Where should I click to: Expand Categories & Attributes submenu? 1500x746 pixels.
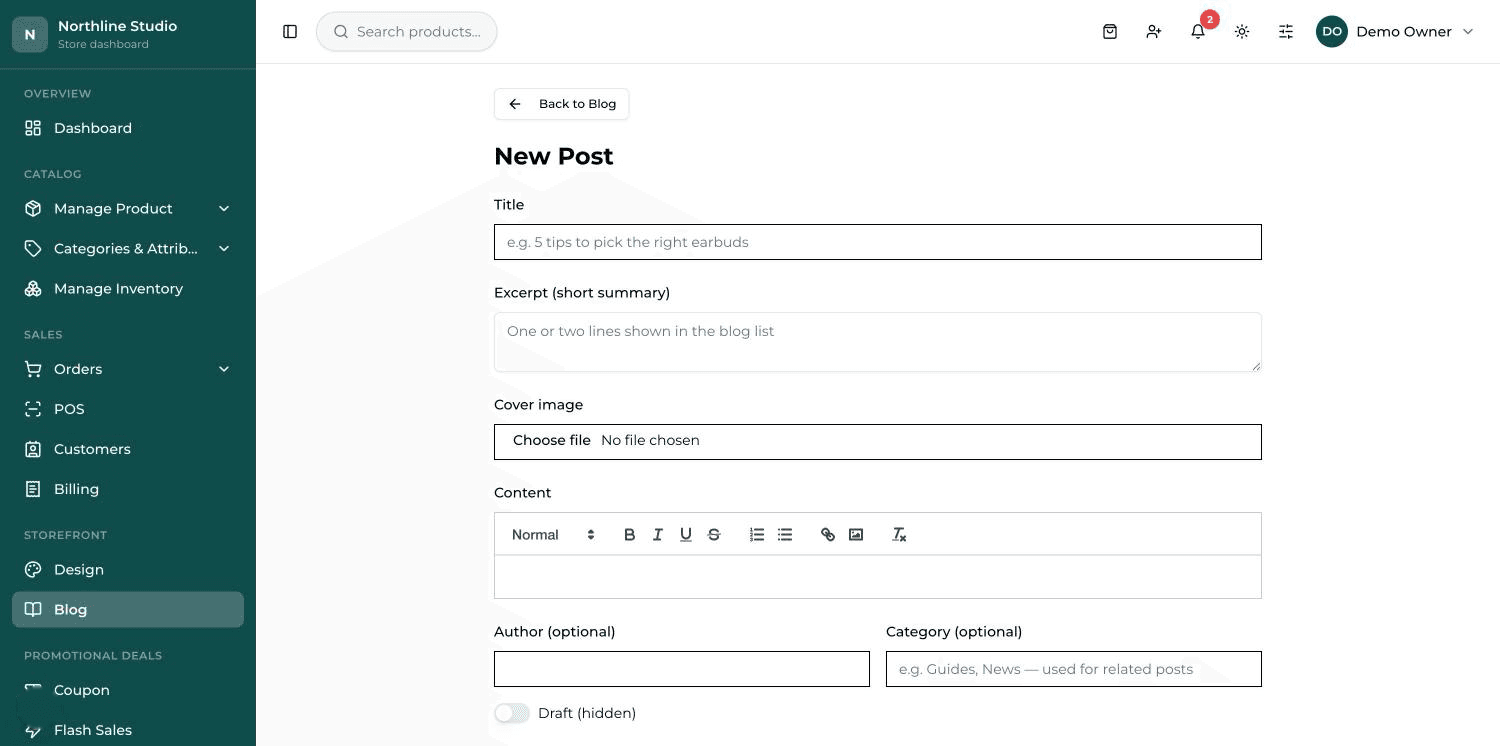pyautogui.click(x=224, y=249)
